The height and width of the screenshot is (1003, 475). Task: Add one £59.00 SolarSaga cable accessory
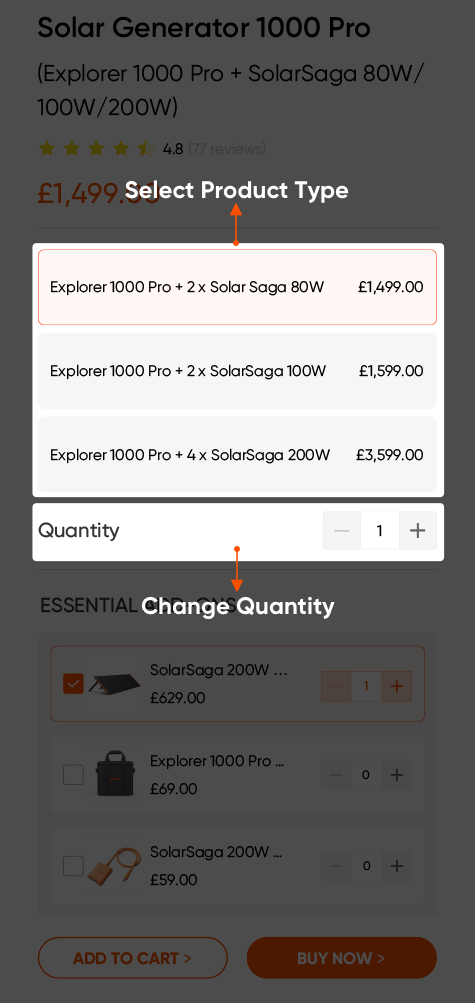[396, 866]
